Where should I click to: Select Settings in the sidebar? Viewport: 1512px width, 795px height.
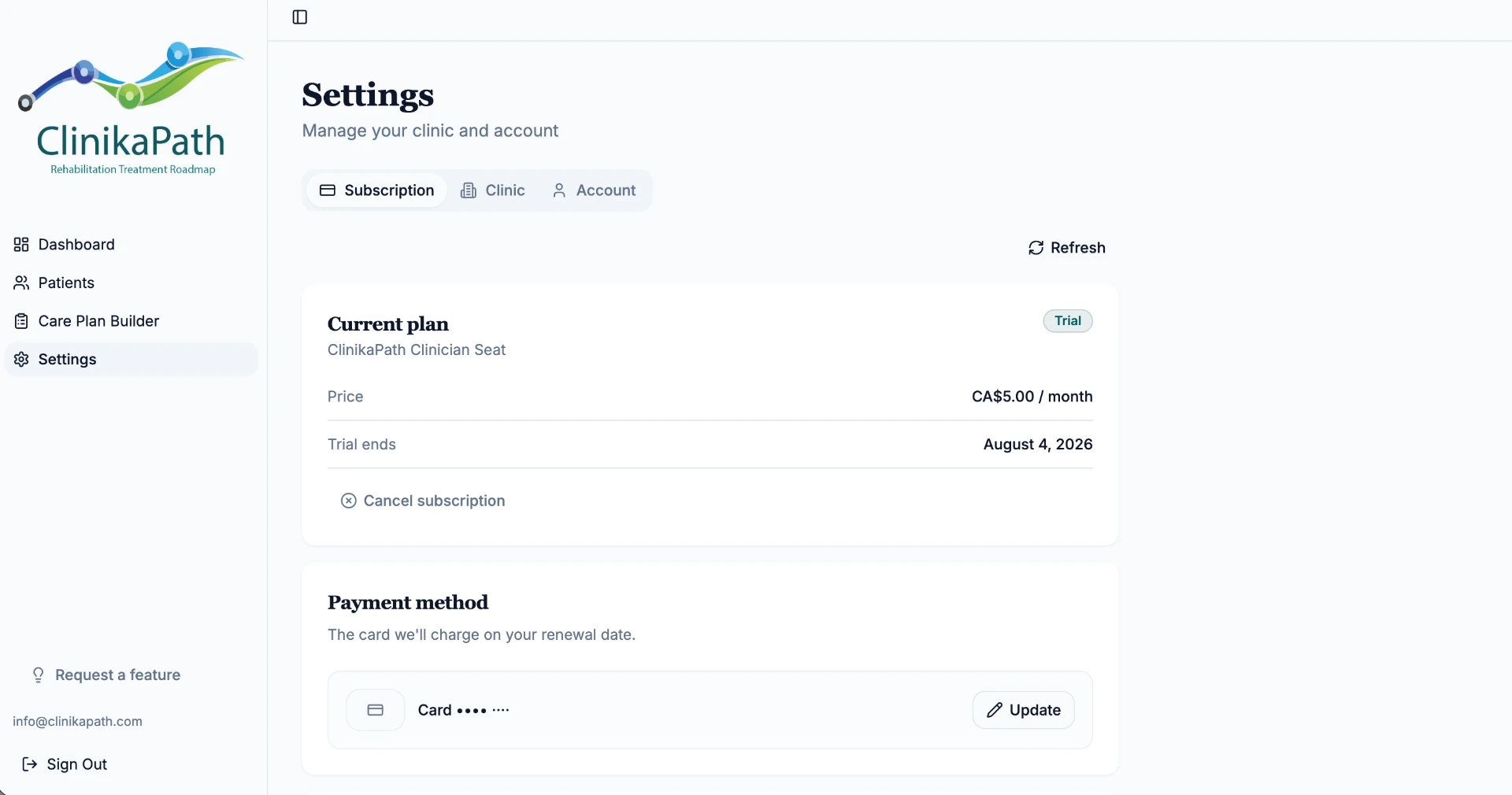[x=131, y=359]
